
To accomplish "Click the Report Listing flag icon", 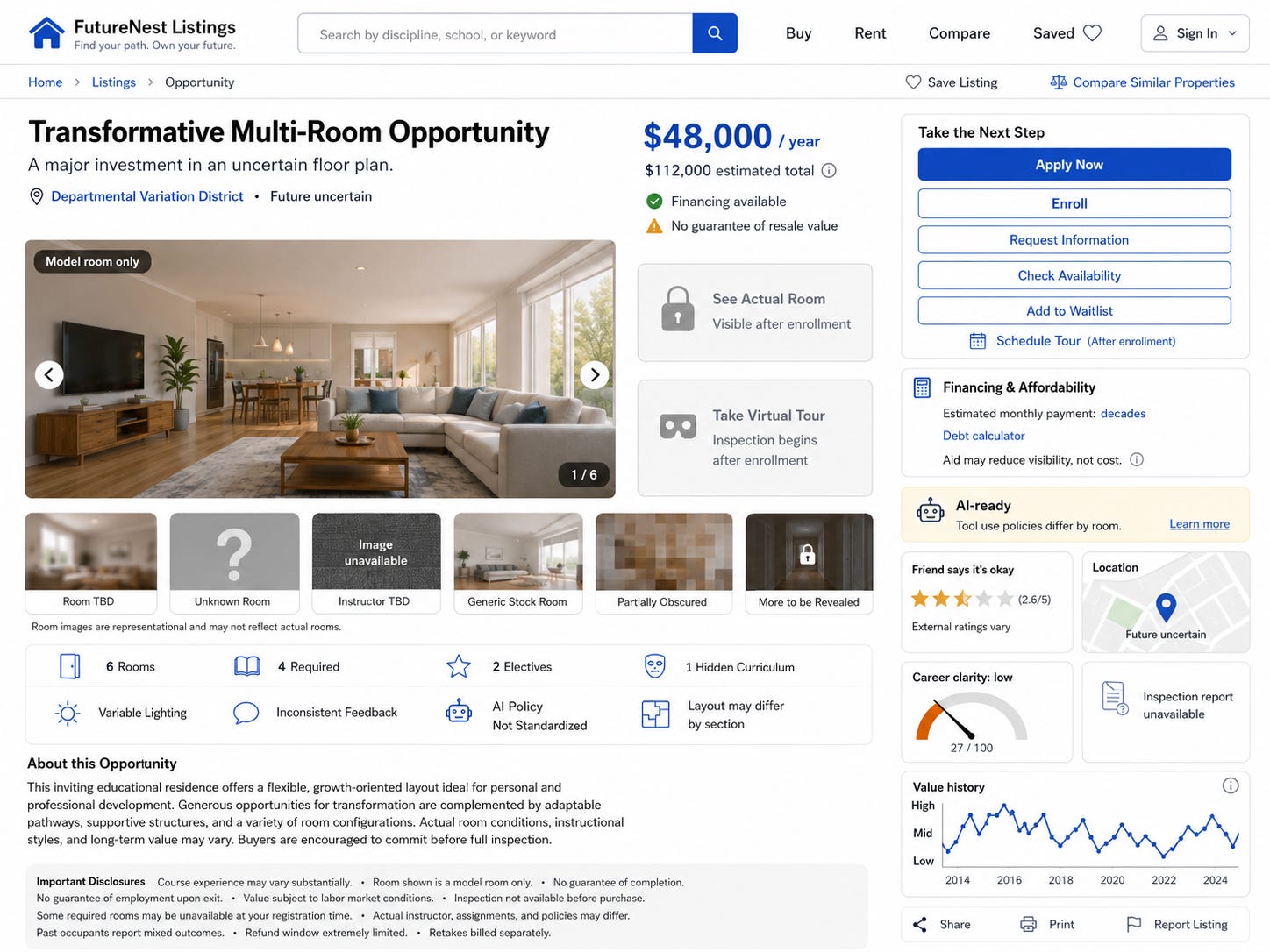I will [x=1134, y=924].
